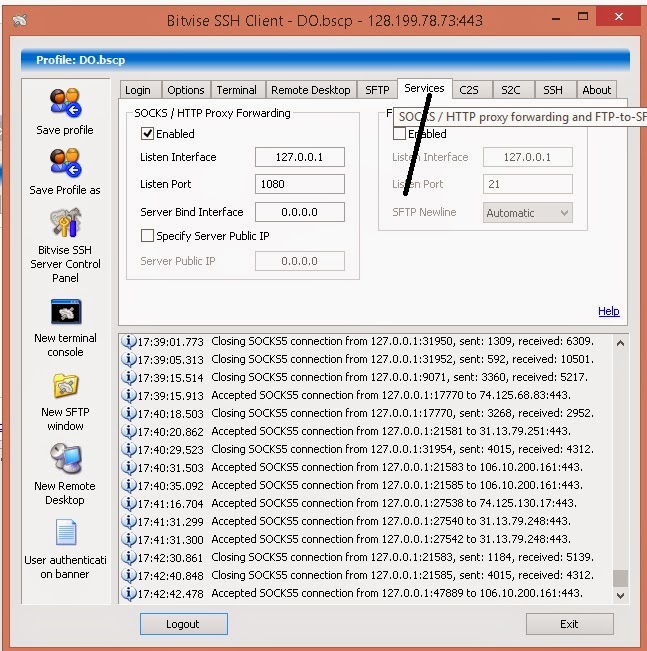Maximize the Bitvise SSH Client window

click(x=583, y=17)
